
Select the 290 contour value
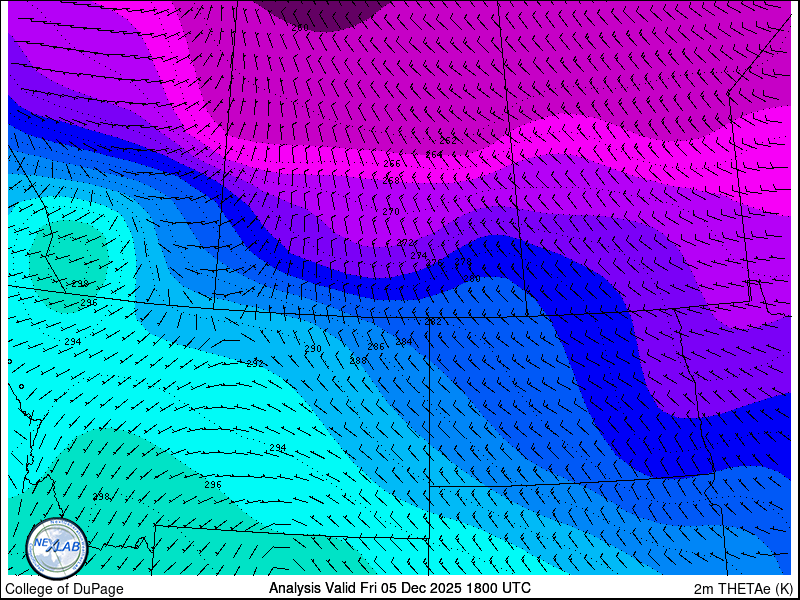(x=313, y=349)
